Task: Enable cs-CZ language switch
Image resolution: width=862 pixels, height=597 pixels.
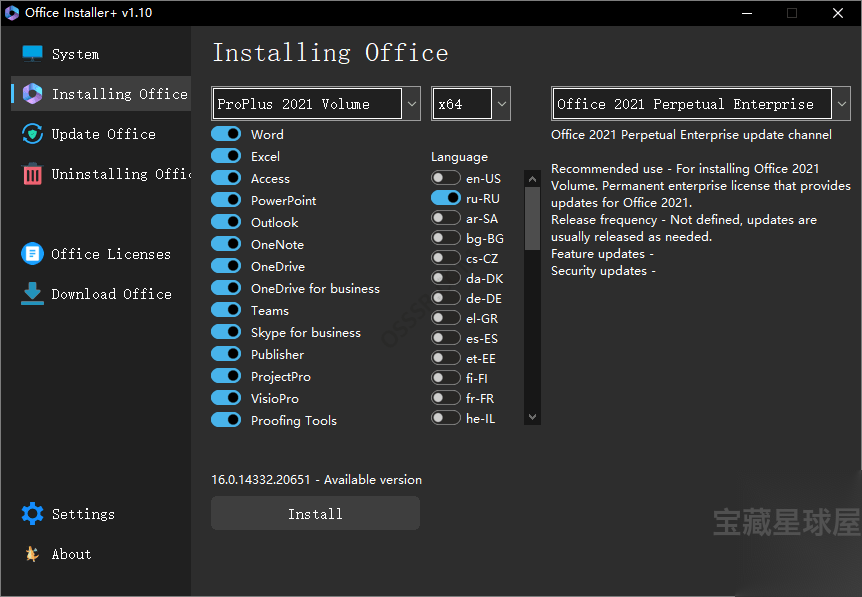Action: [x=446, y=257]
